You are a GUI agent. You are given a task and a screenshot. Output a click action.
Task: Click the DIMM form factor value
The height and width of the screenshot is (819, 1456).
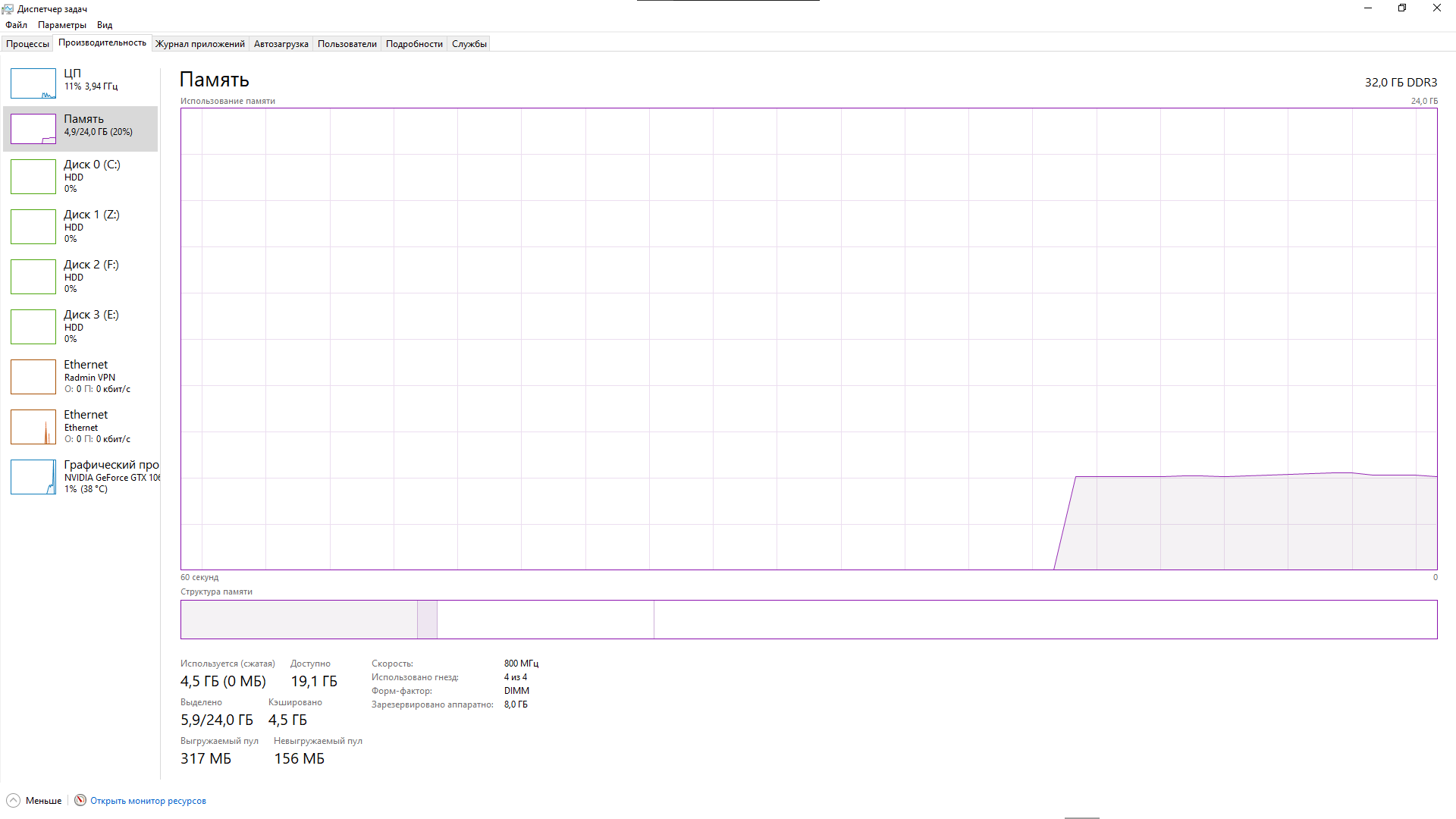pos(517,691)
